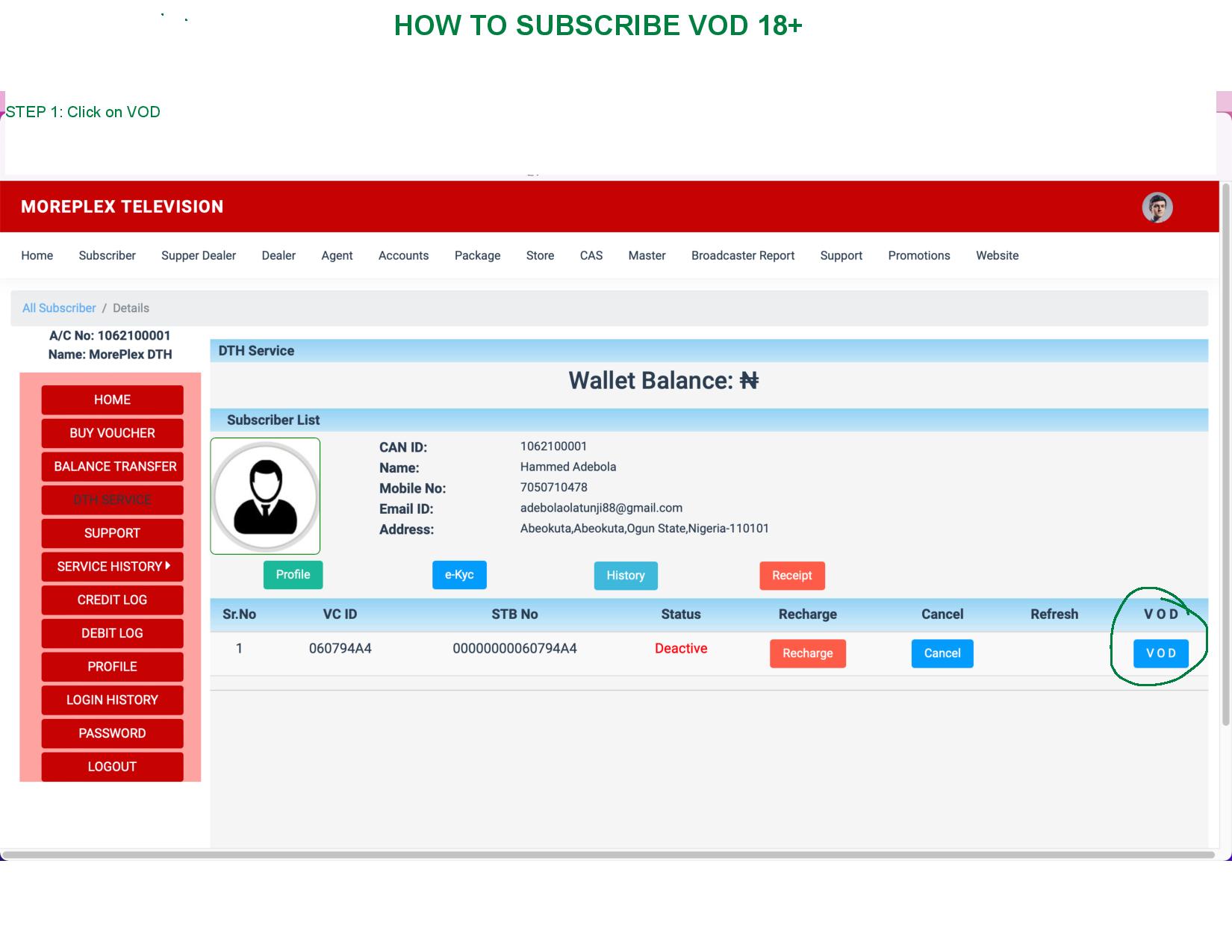This screenshot has height=952, width=1232.
Task: Open the Dealer menu
Action: click(x=279, y=255)
